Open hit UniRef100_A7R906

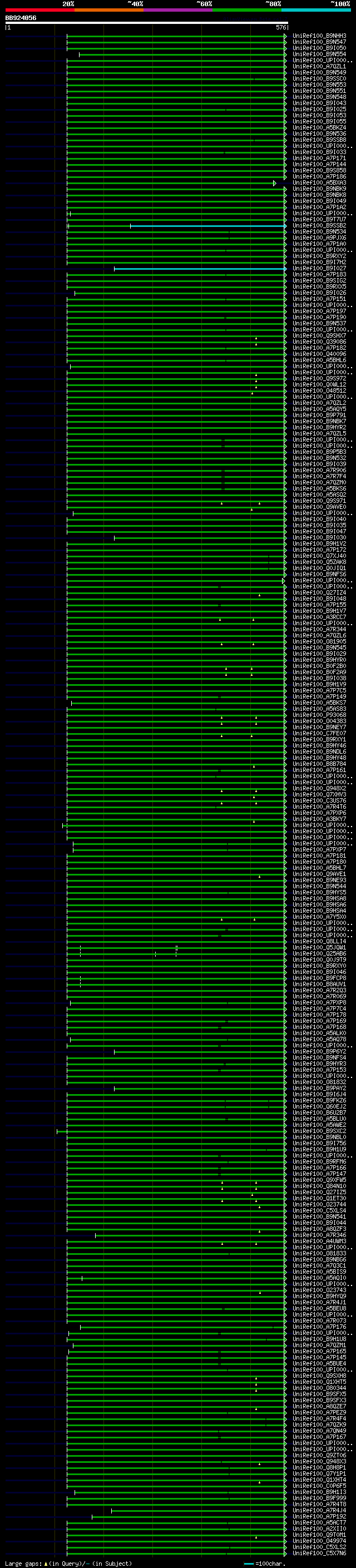coord(319,470)
